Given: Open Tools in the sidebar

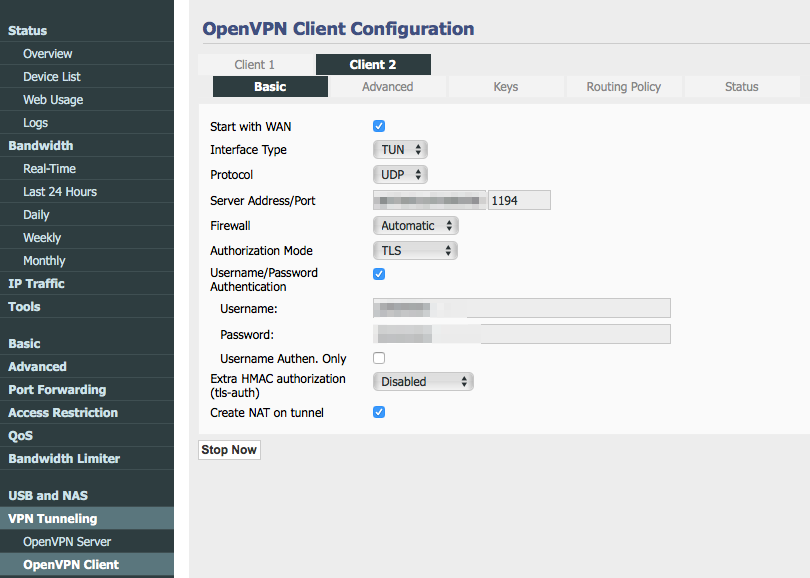Looking at the screenshot, I should 87,306.
